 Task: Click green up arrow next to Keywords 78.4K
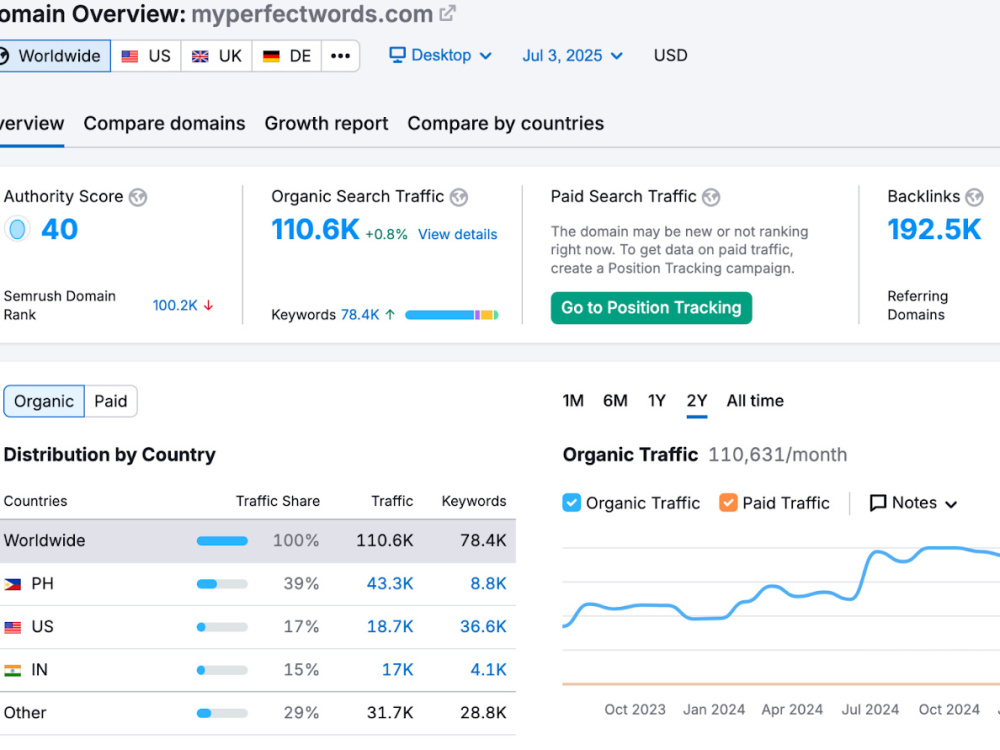[390, 314]
